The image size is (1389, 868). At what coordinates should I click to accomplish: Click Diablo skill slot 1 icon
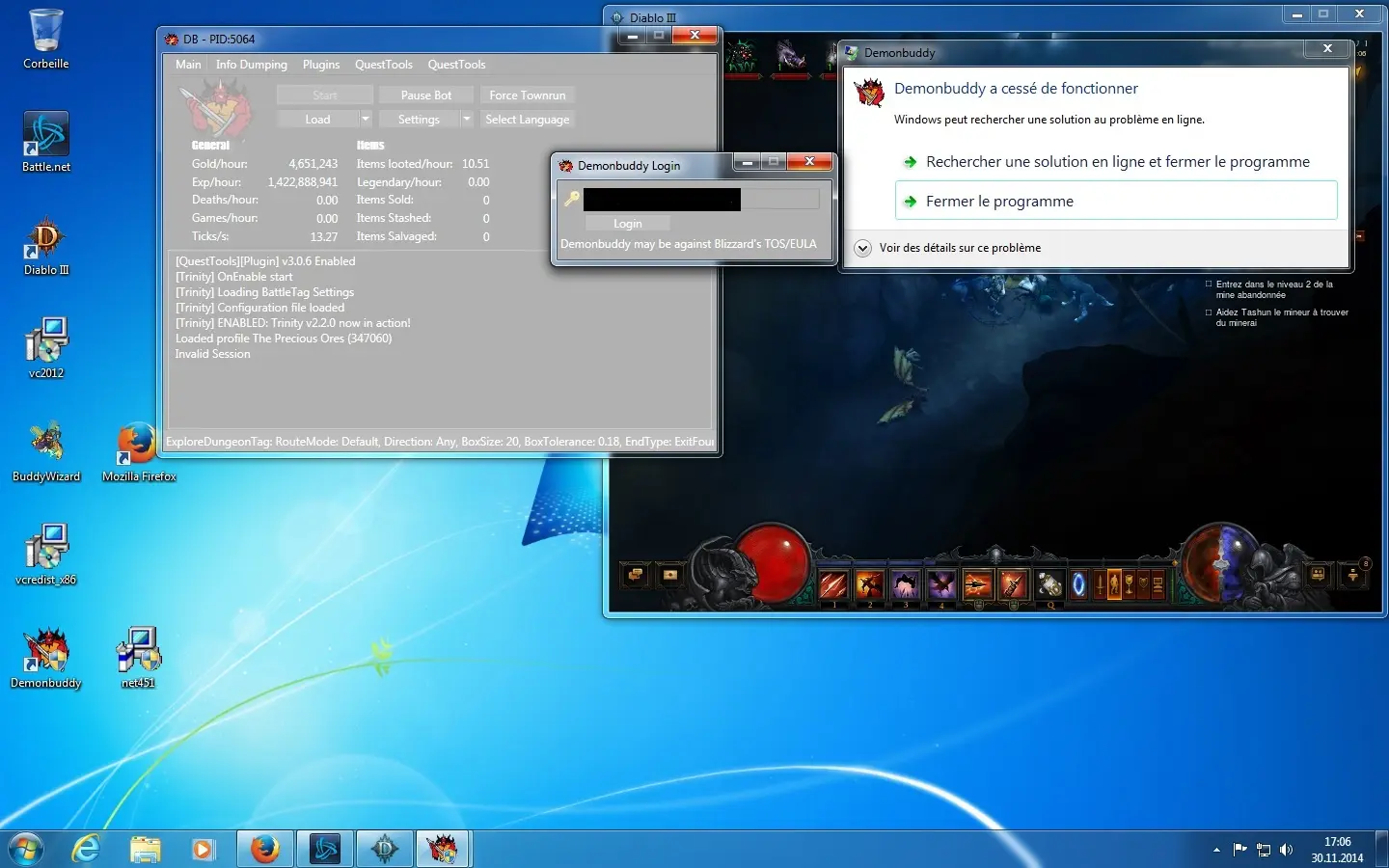click(833, 583)
